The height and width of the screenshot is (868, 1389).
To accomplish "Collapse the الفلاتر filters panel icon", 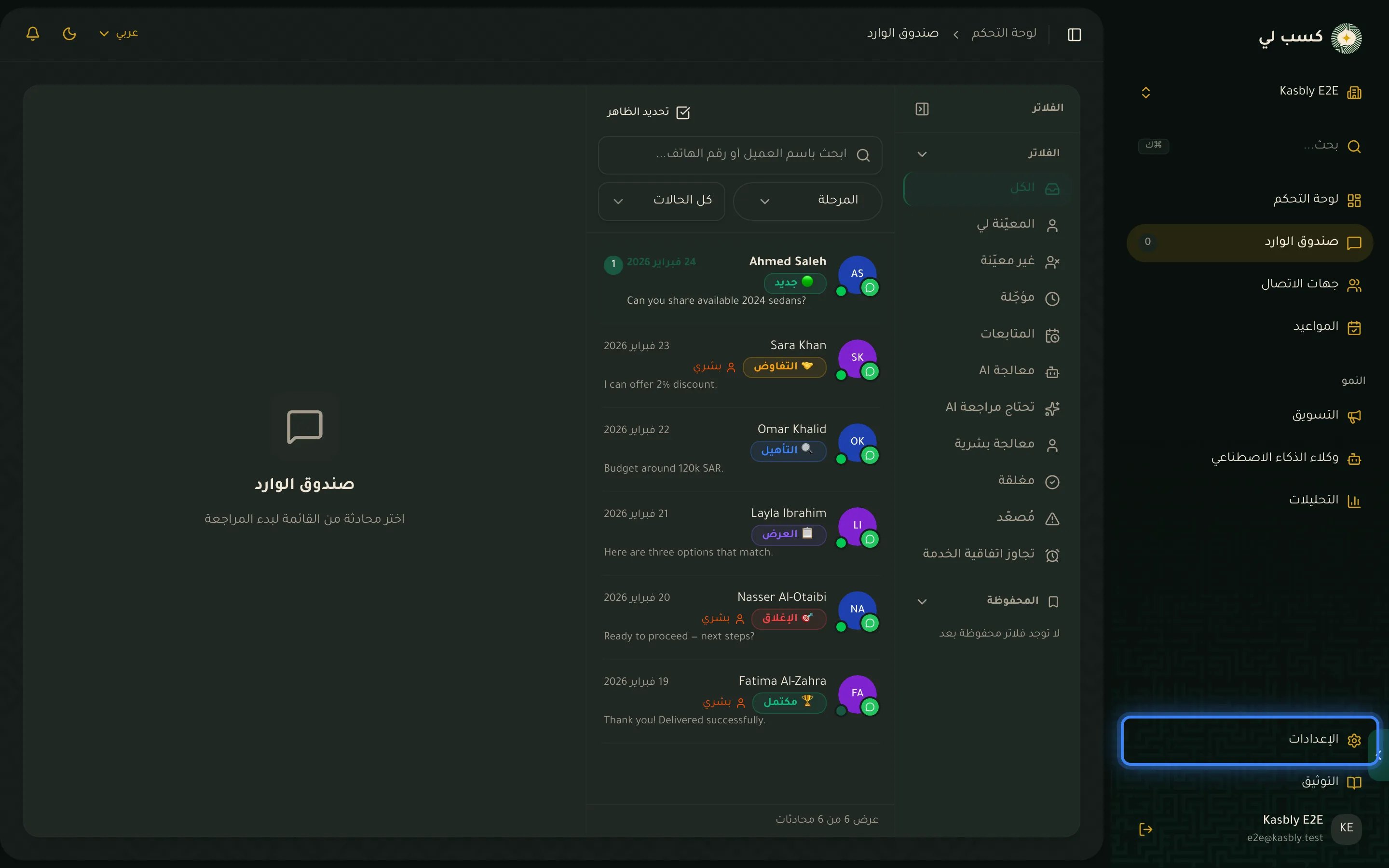I will 922,108.
